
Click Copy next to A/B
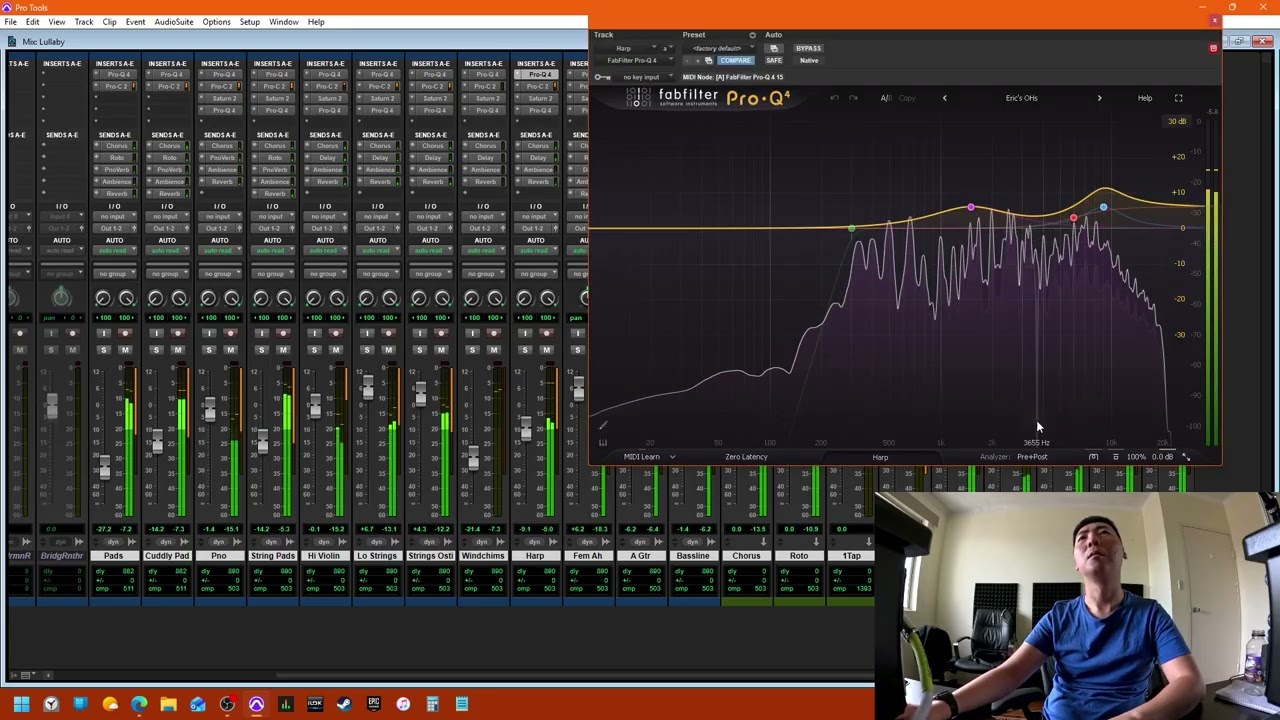coord(907,98)
